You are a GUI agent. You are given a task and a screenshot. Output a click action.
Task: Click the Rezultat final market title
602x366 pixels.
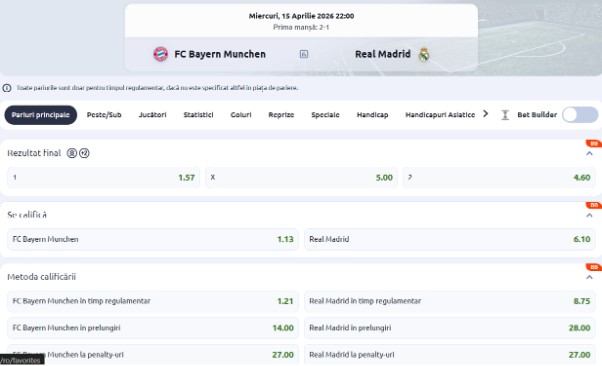point(34,153)
